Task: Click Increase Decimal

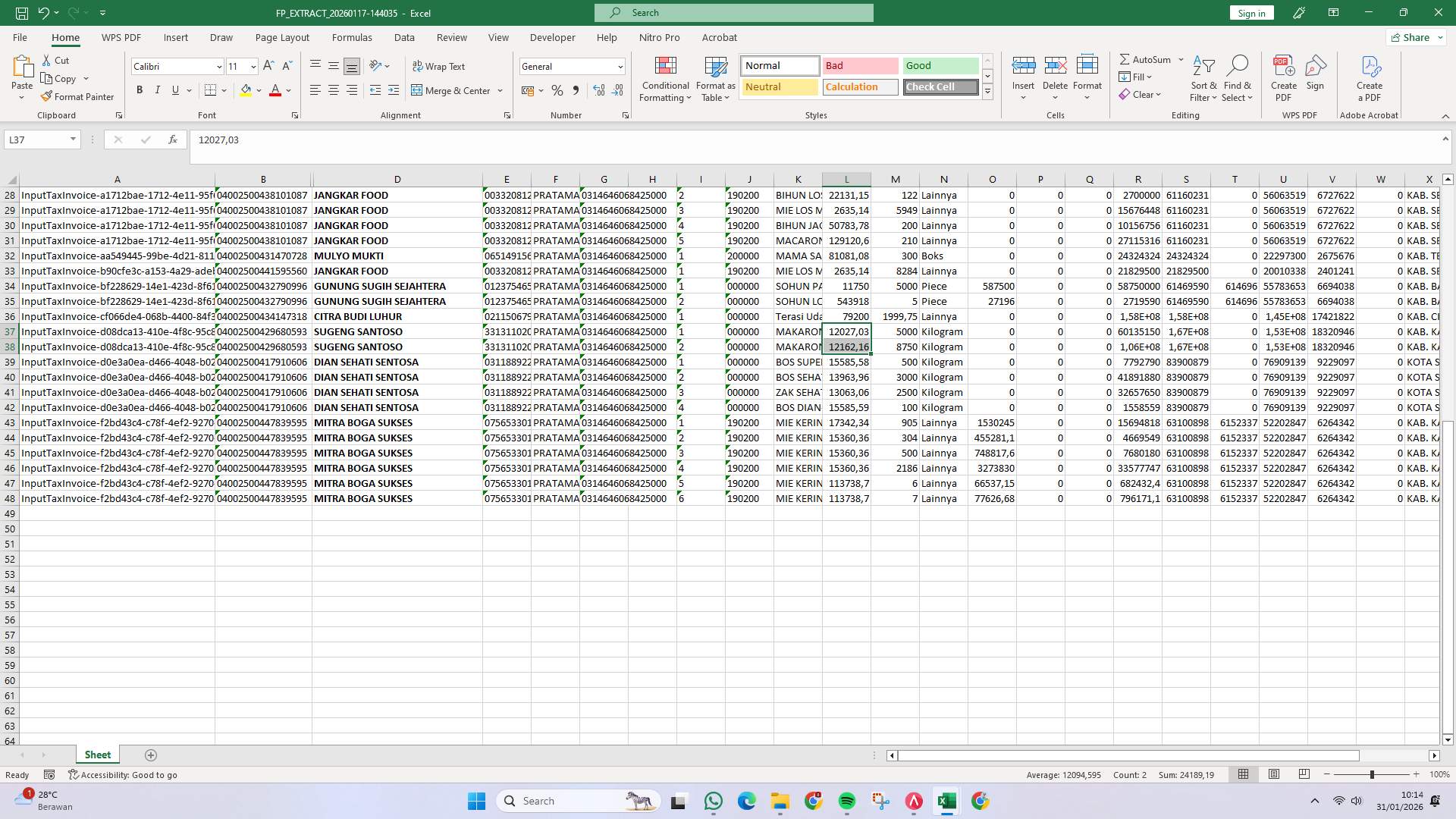Action: click(598, 90)
